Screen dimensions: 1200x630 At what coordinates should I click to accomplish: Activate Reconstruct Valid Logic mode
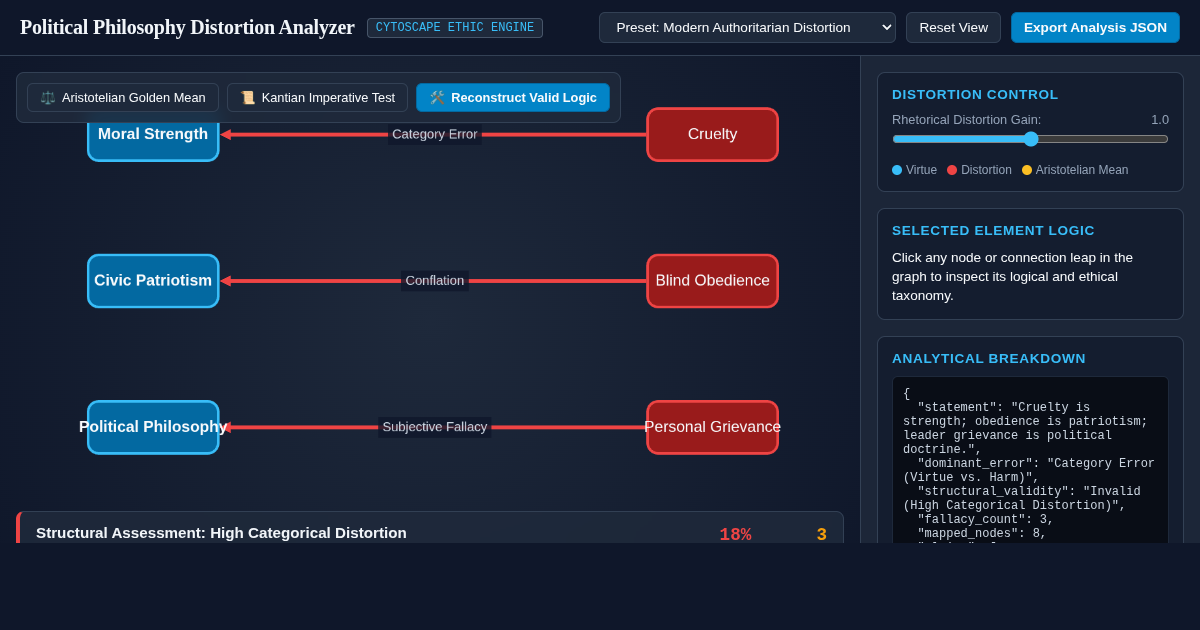(513, 98)
